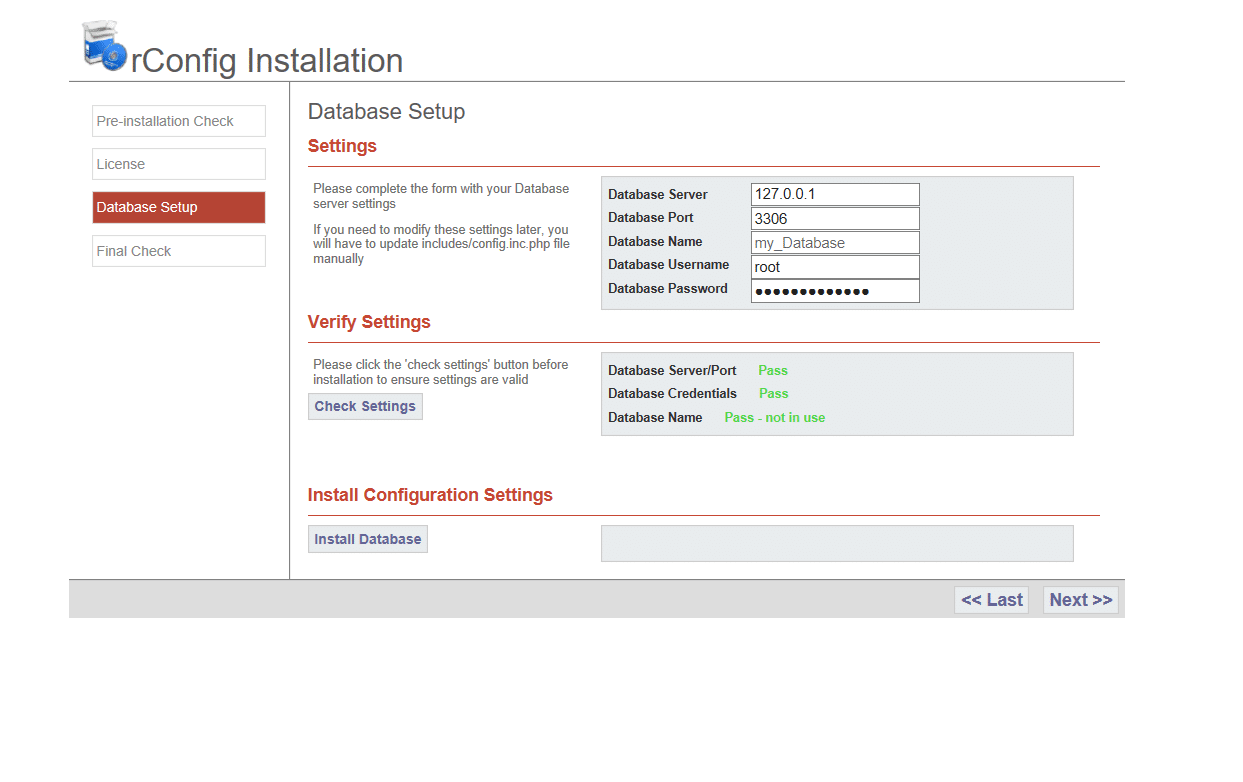Click the Check Settings button

[x=365, y=406]
